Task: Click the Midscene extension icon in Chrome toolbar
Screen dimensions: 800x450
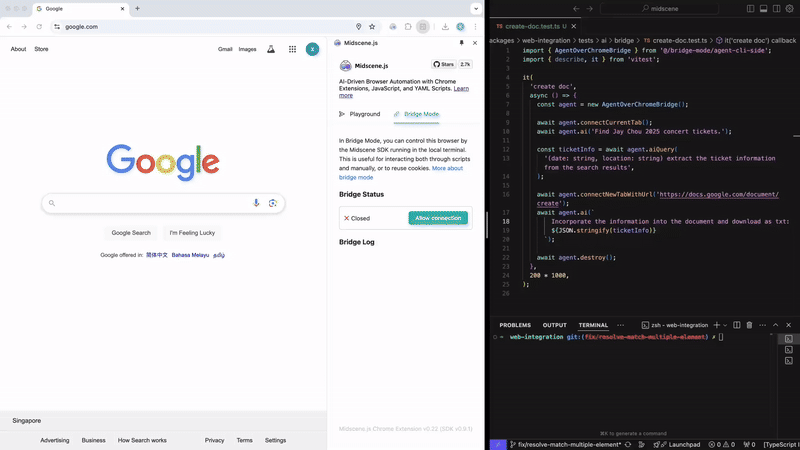Action: tap(393, 27)
